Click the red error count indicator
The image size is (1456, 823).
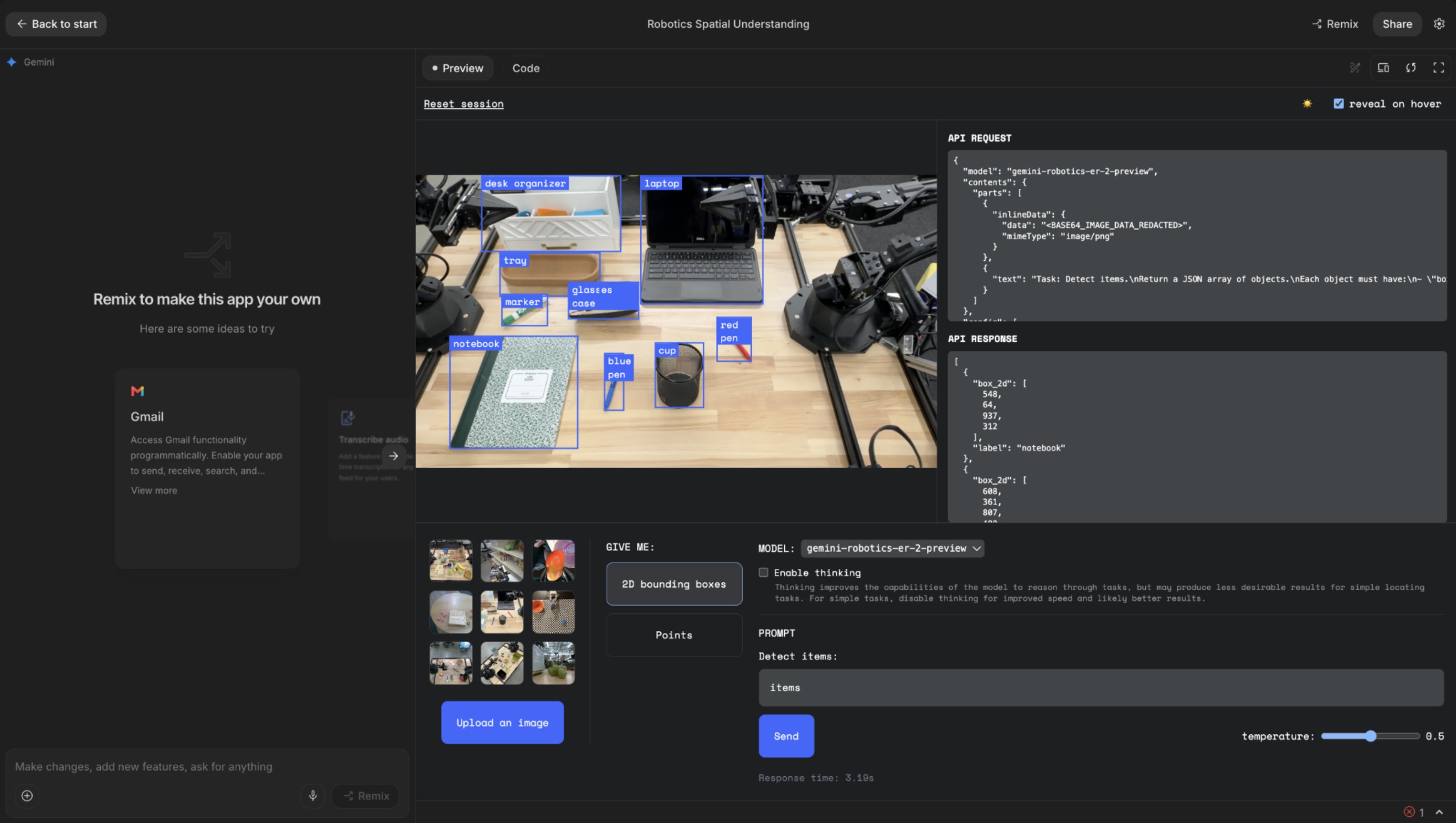point(1413,813)
